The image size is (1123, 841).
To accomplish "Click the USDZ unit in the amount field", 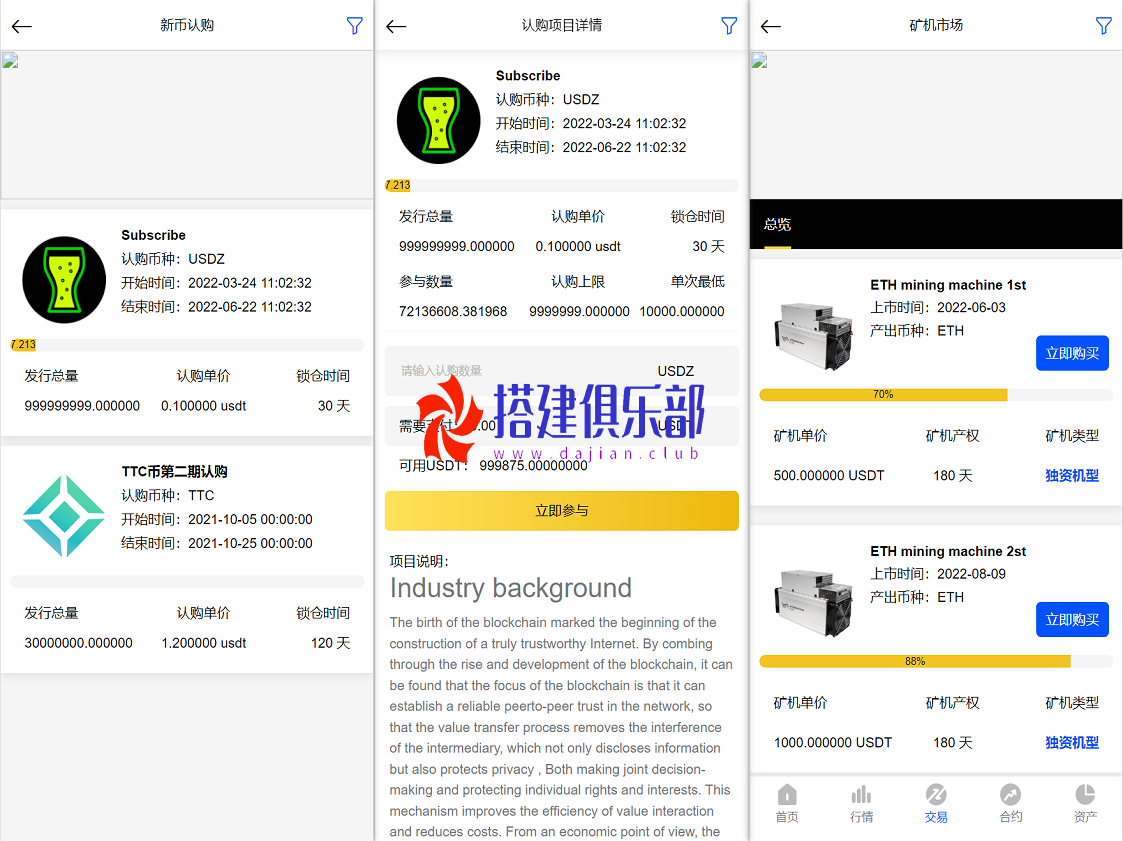I will (x=675, y=371).
